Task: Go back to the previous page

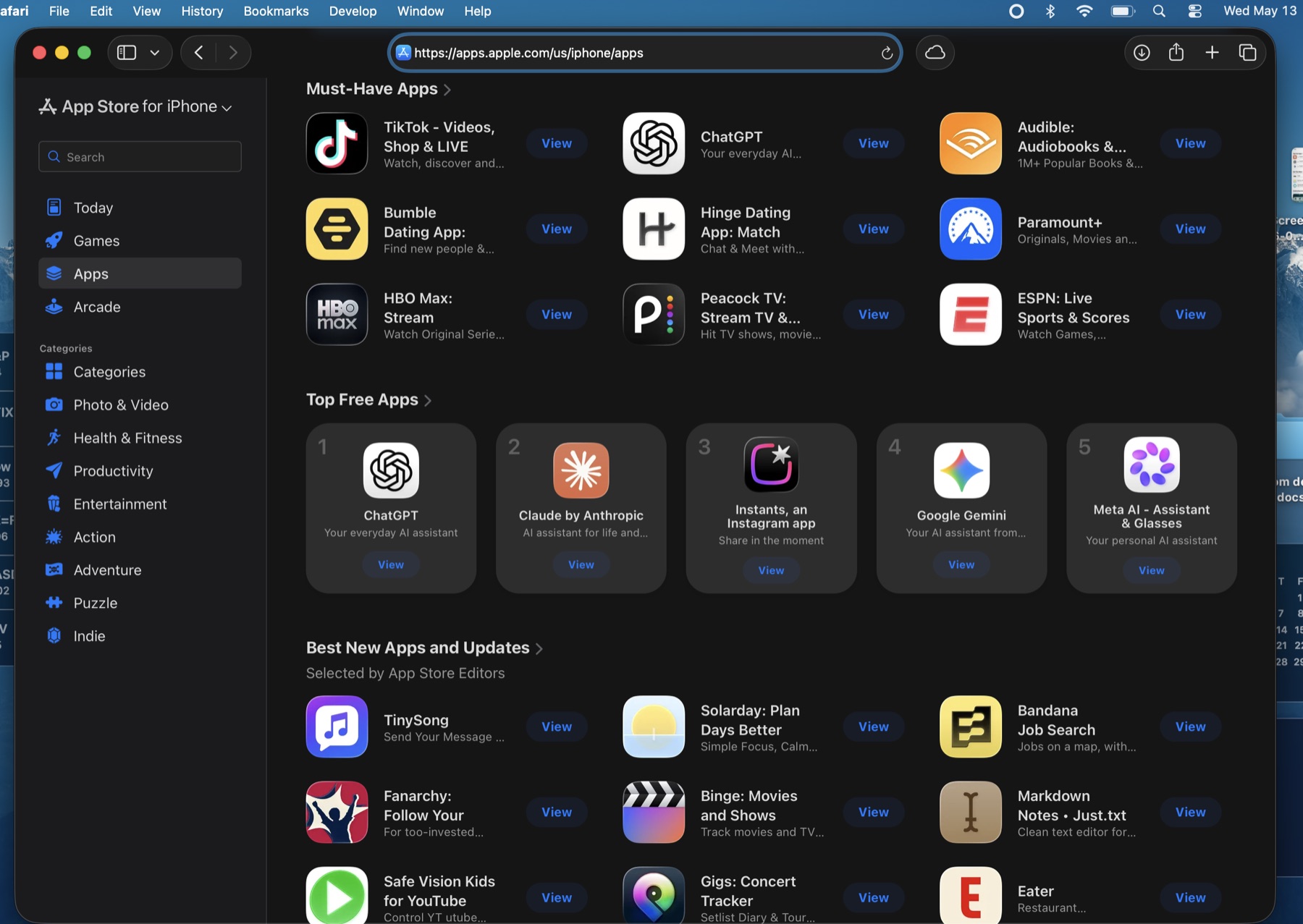Action: tap(198, 53)
